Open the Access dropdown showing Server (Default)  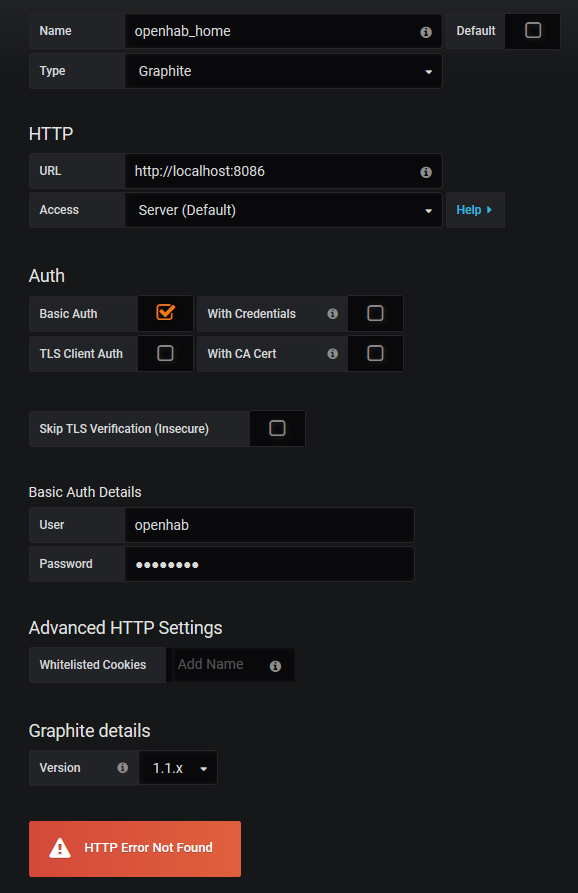coord(283,210)
